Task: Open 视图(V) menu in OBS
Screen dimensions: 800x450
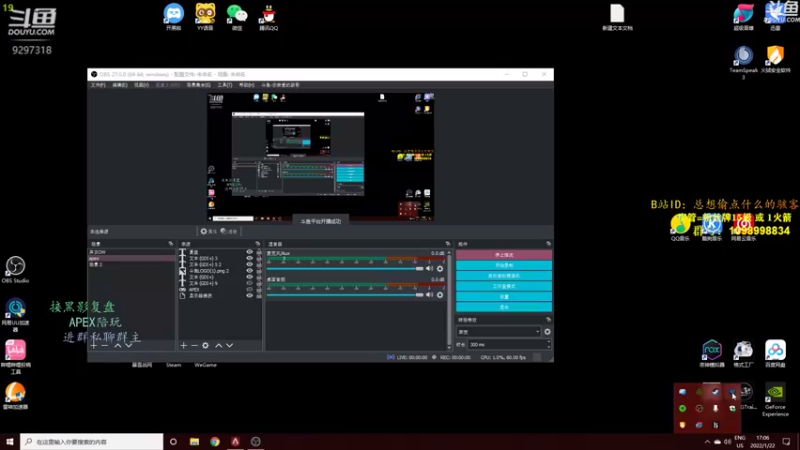Action: click(x=141, y=85)
